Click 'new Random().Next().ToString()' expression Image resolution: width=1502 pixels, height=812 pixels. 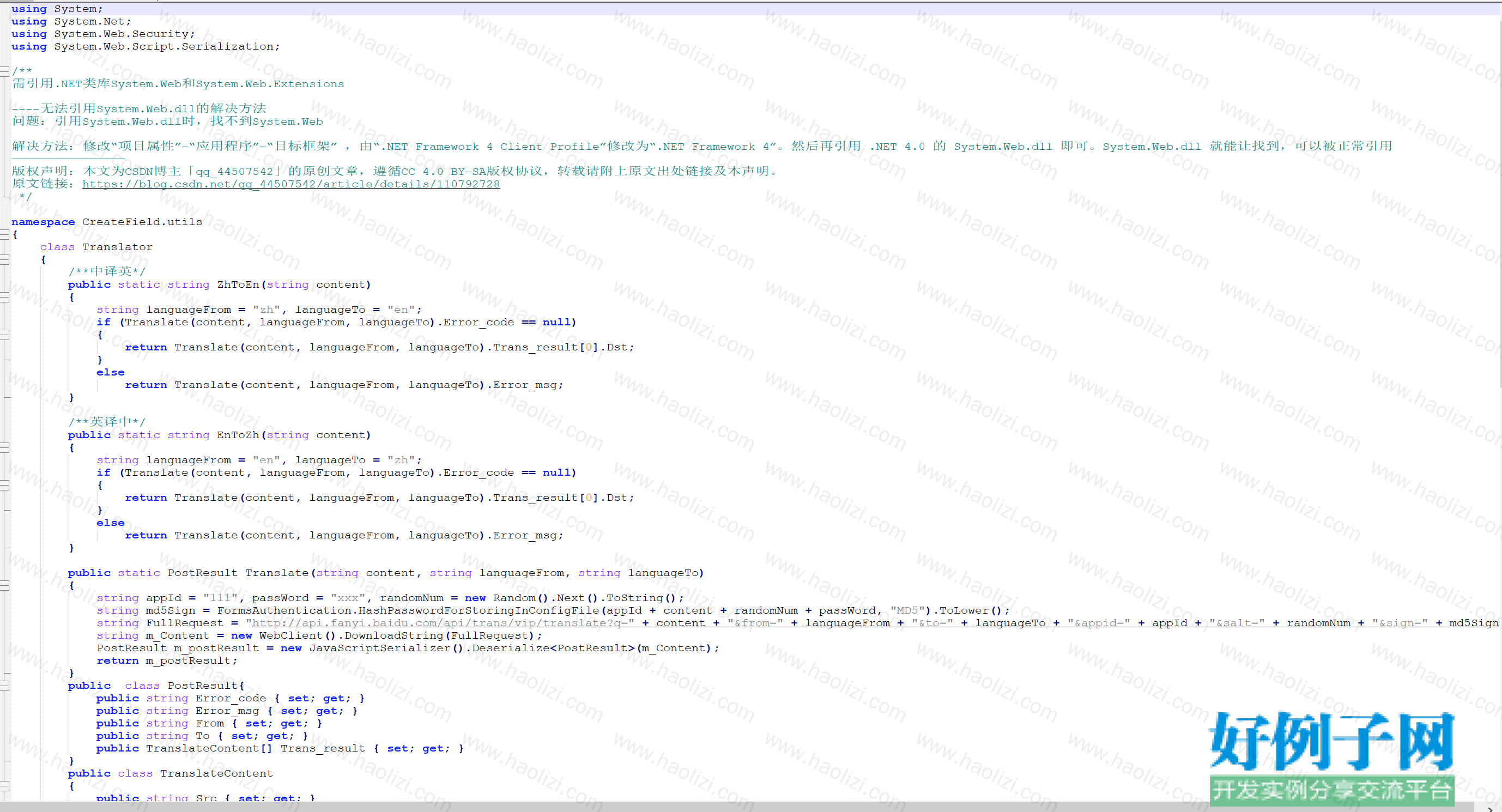tap(570, 598)
